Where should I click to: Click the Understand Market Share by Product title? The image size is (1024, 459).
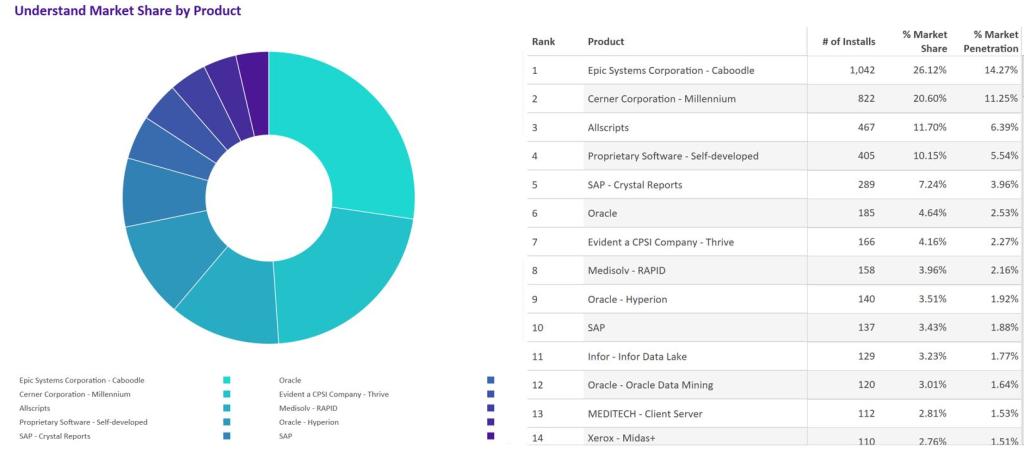128,10
